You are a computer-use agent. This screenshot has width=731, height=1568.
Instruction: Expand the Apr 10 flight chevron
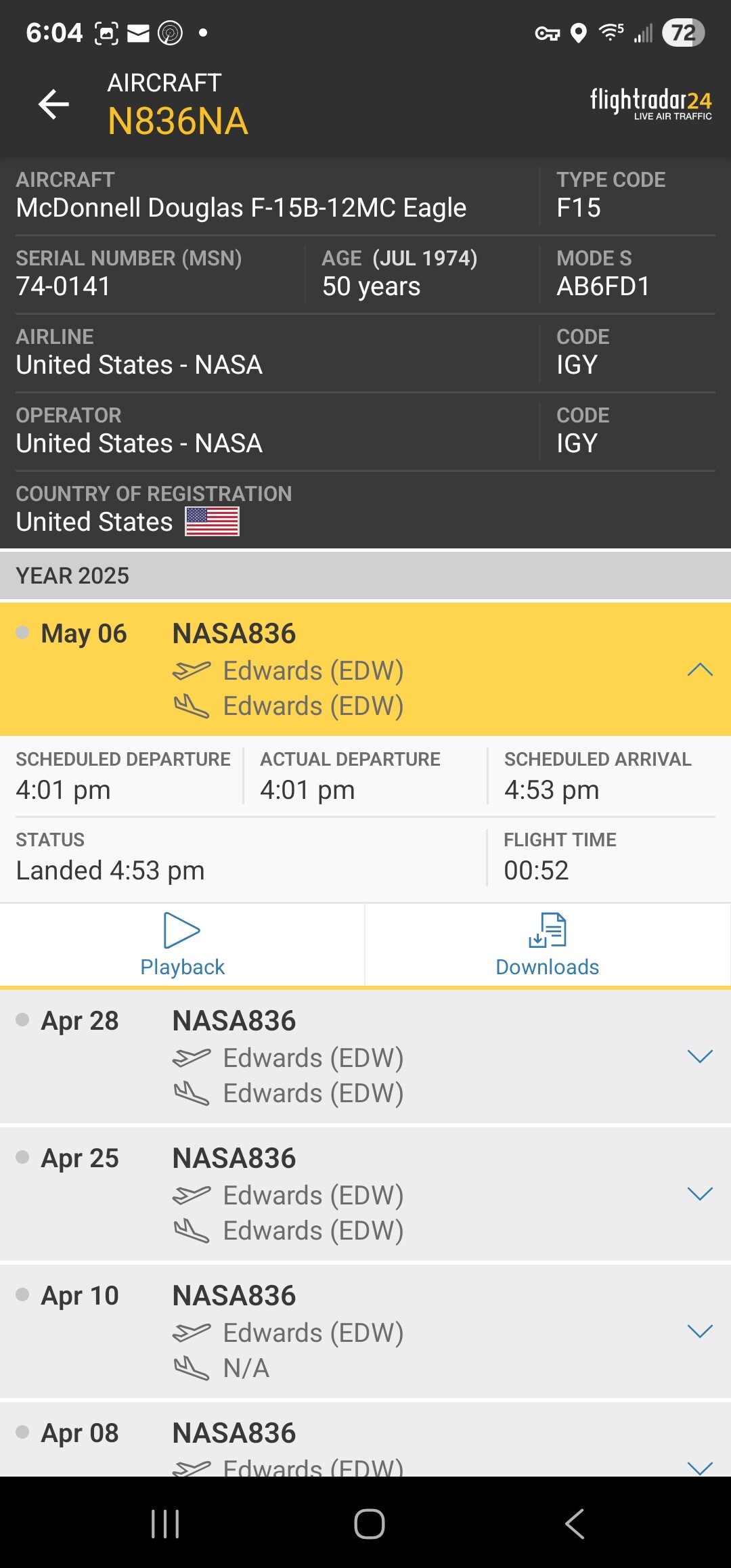click(700, 1331)
